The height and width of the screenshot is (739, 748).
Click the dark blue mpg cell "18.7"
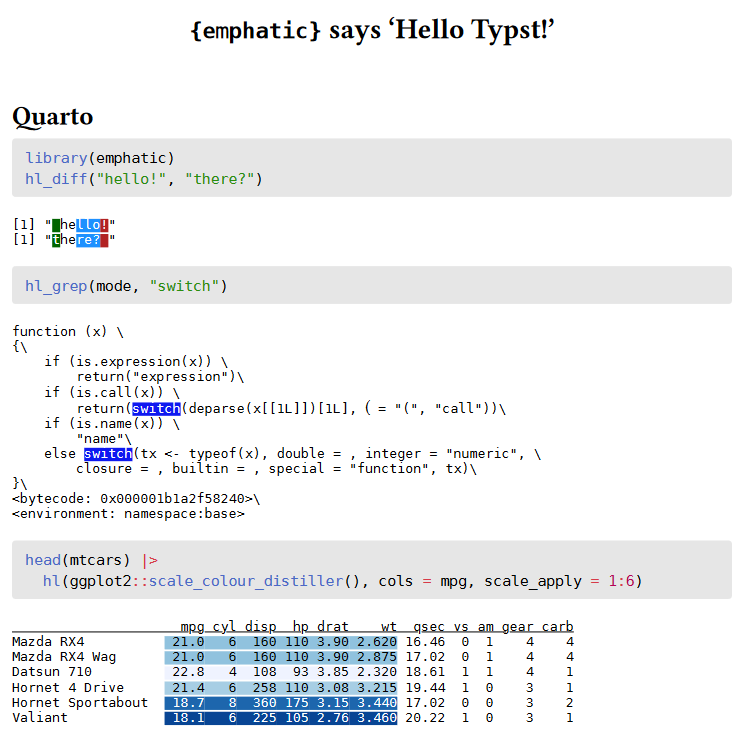188,702
